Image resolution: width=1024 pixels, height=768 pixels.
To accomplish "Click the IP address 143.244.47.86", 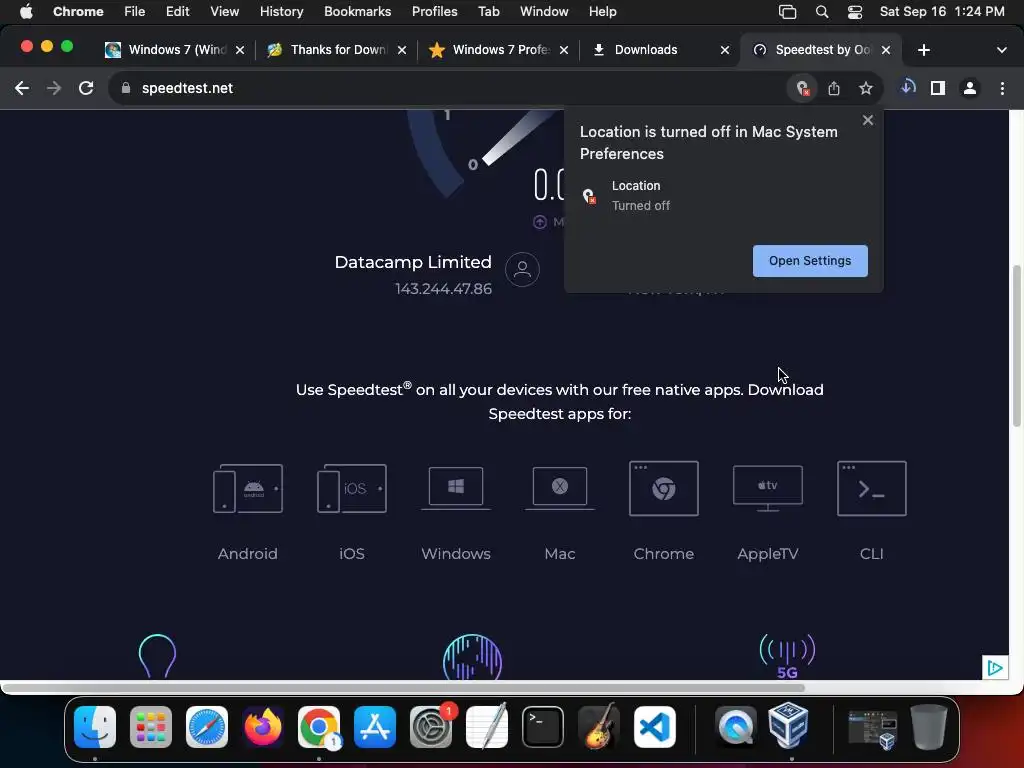I will 443,289.
